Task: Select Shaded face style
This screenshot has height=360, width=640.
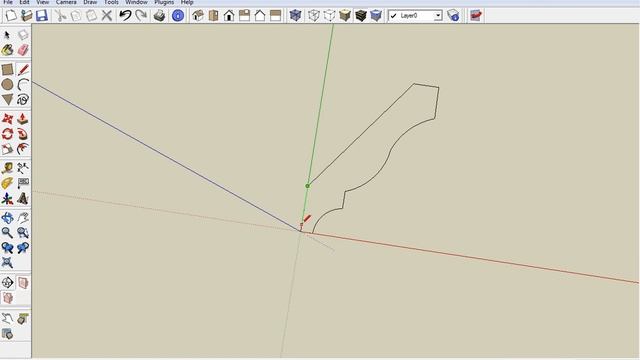Action: pyautogui.click(x=345, y=16)
